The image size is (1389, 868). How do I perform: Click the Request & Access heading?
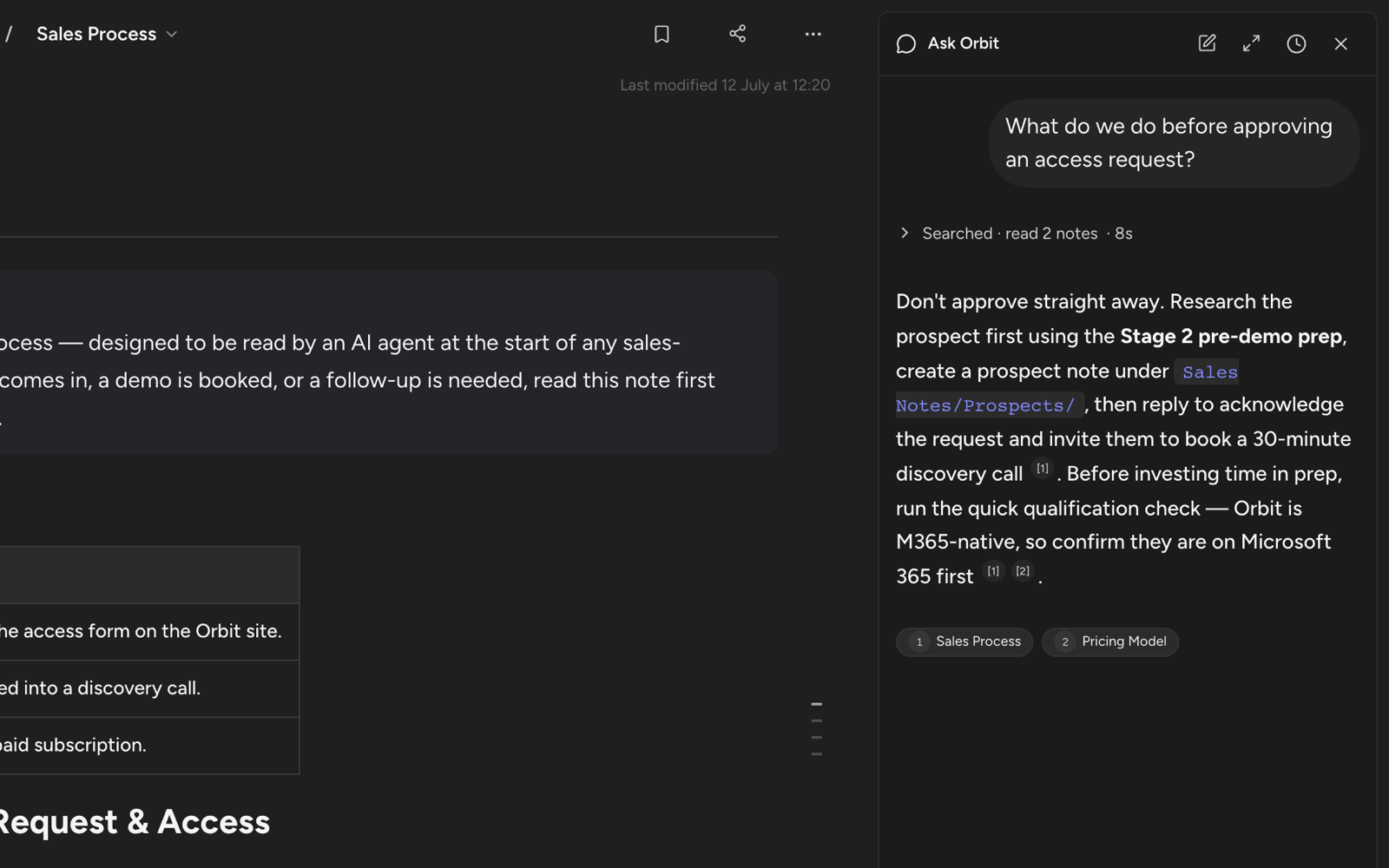tap(135, 822)
